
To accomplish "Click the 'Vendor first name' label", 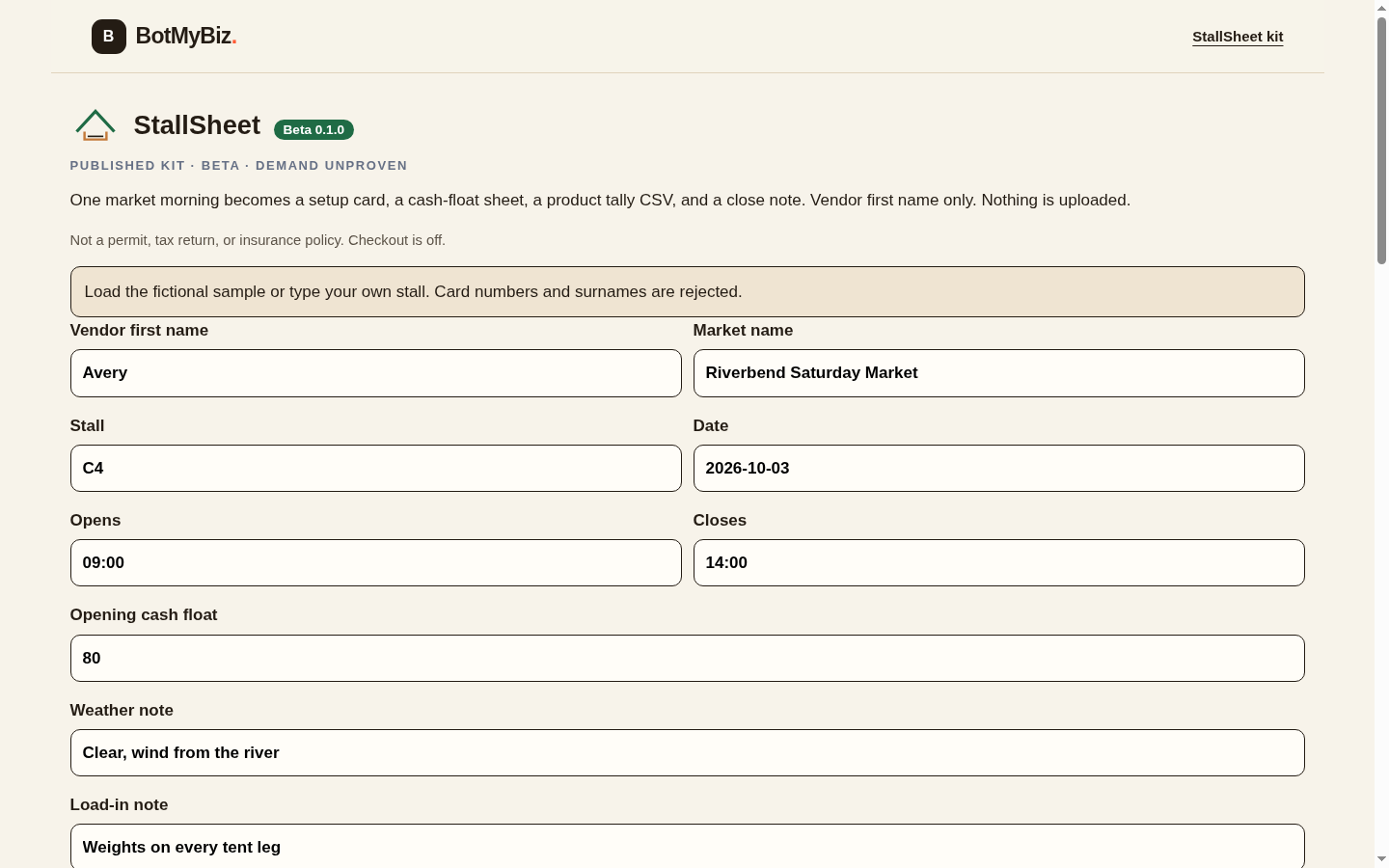I will point(139,330).
